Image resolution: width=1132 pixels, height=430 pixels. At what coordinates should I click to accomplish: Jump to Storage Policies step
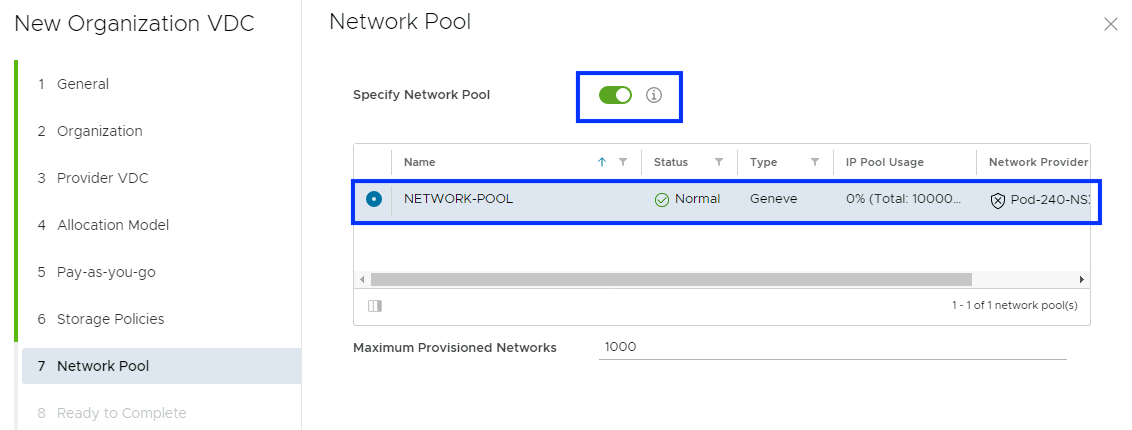[x=110, y=319]
